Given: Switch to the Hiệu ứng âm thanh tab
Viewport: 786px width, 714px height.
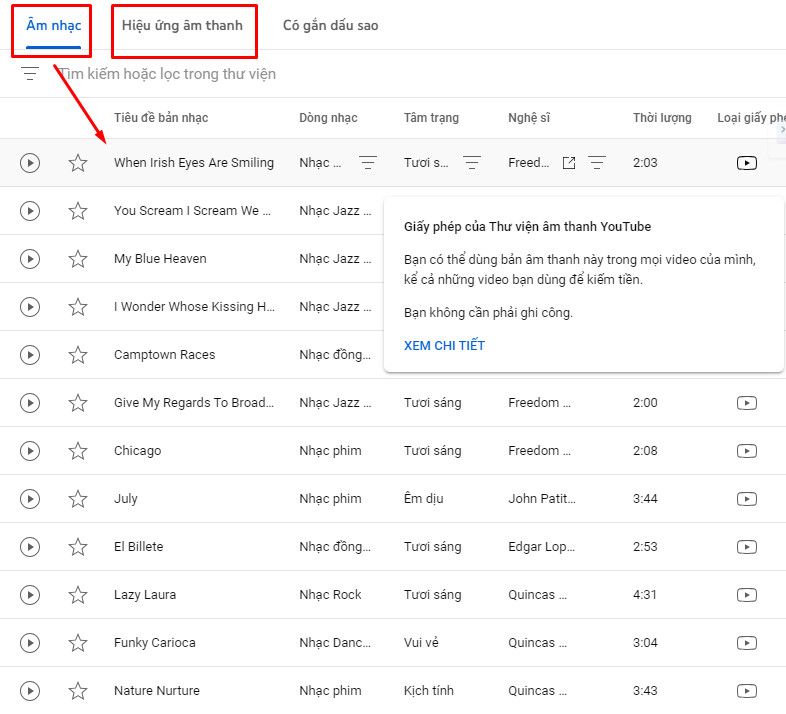Looking at the screenshot, I should pyautogui.click(x=182, y=26).
